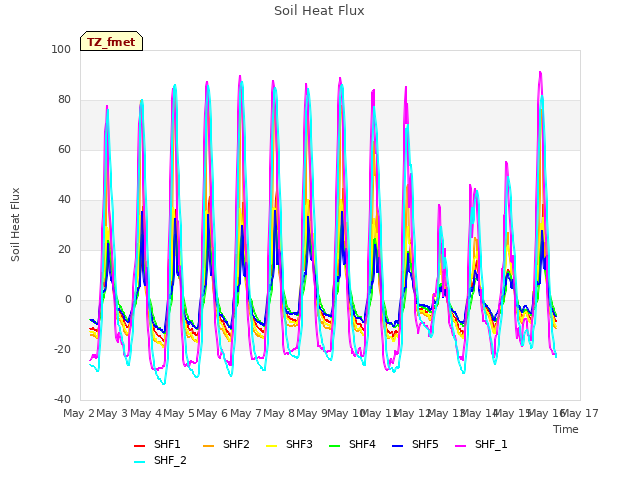Click the SHF3 legend label
Image resolution: width=640 pixels, height=480 pixels.
pyautogui.click(x=299, y=444)
